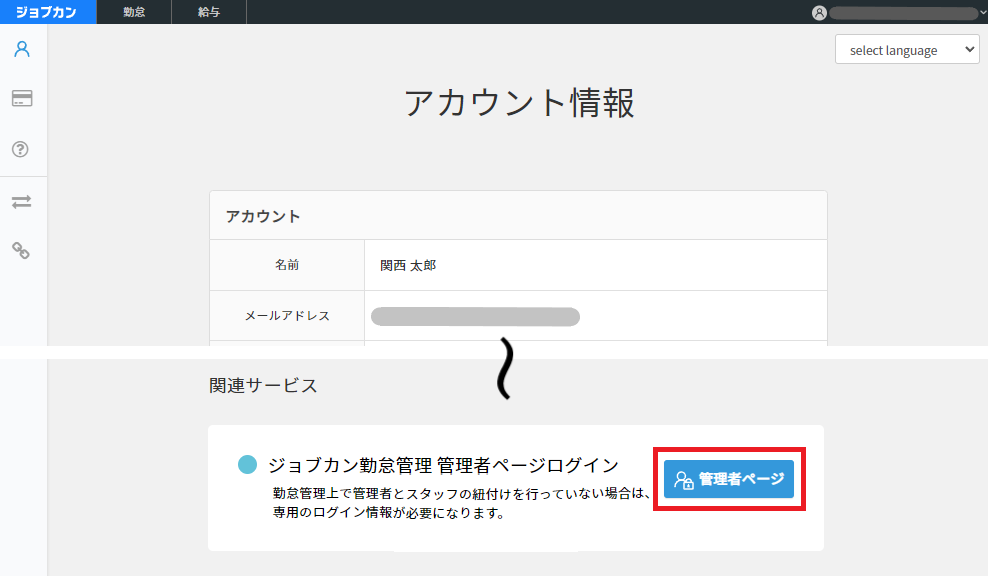
Task: Click the 関連サービス heading
Action: click(x=263, y=385)
